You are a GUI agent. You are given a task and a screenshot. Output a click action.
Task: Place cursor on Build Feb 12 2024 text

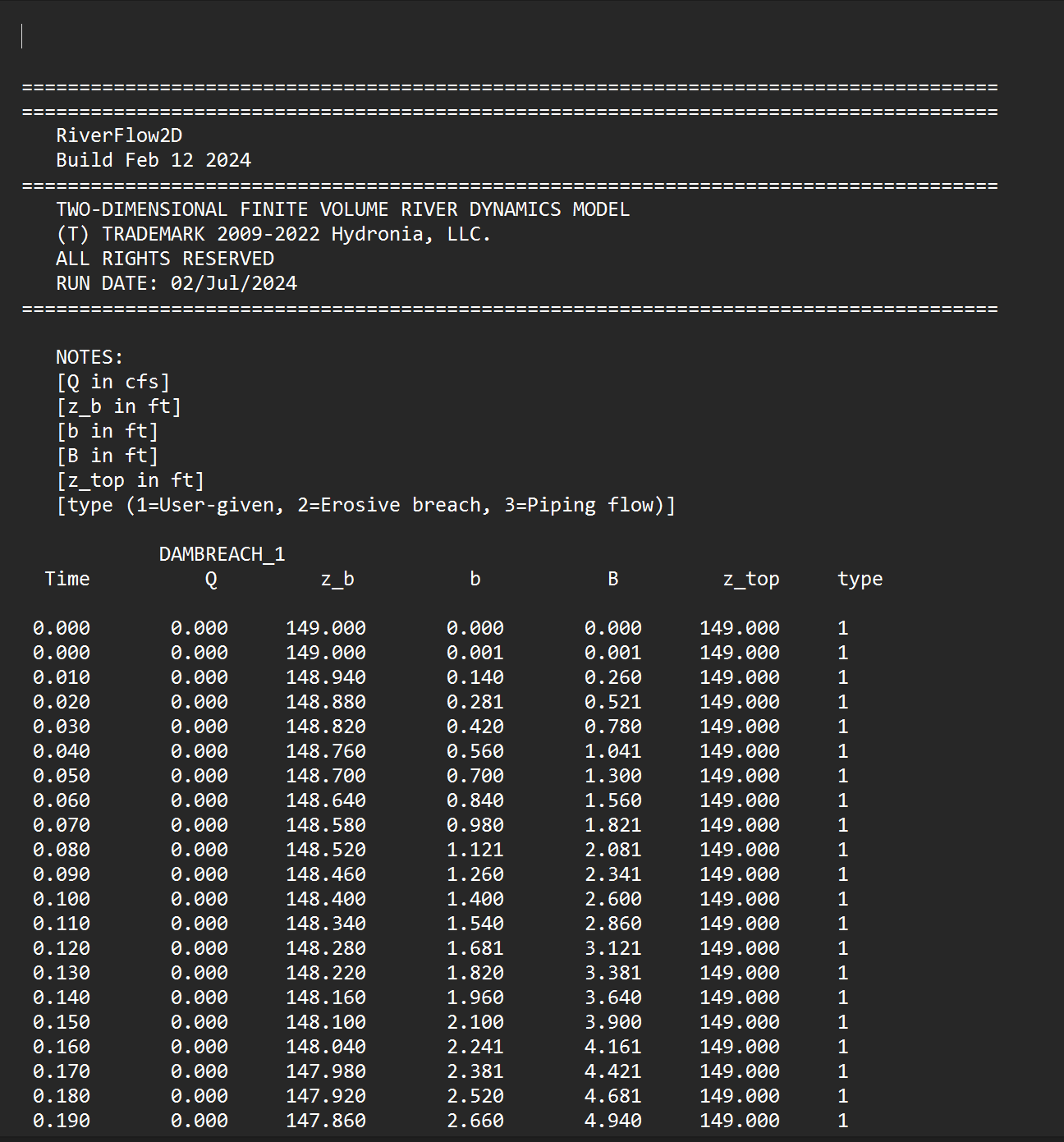pos(153,160)
